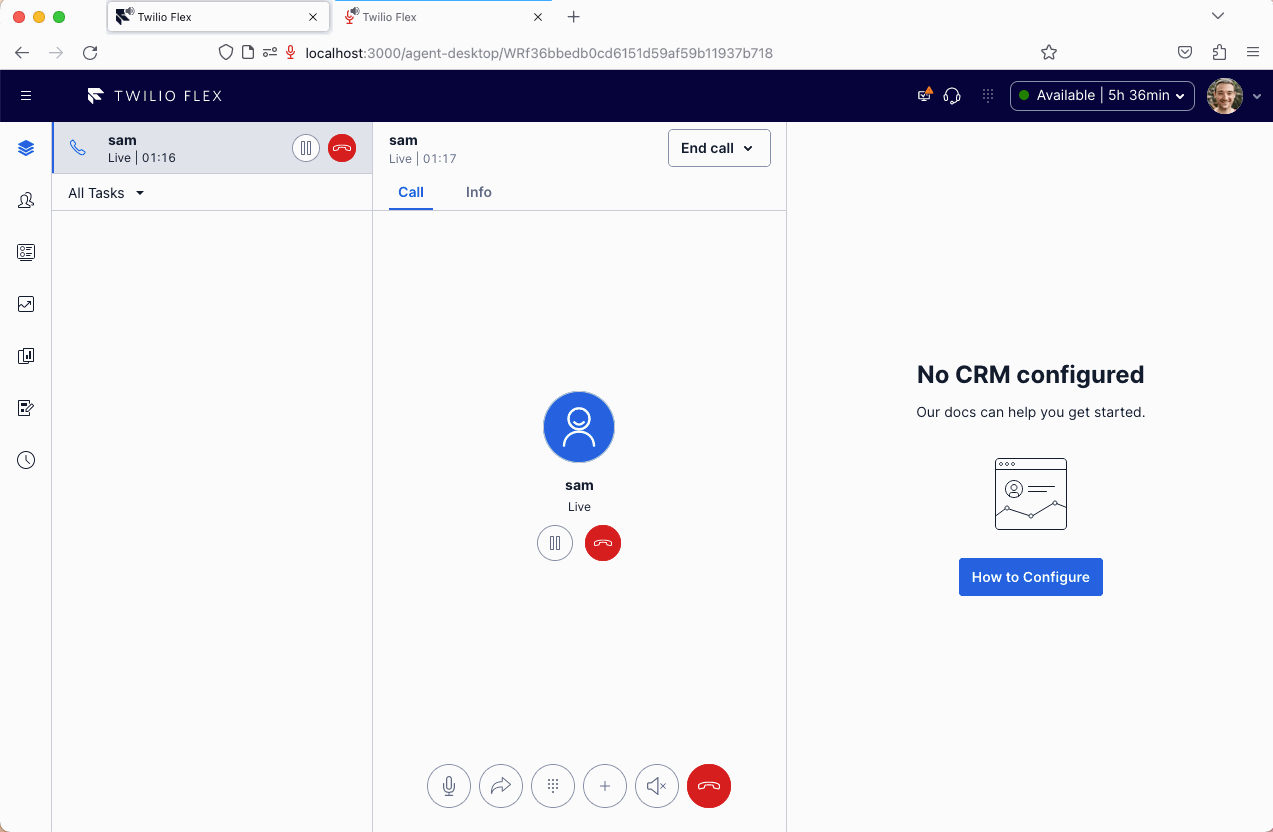Select the sam live call task row
The height and width of the screenshot is (832, 1273).
tap(212, 148)
